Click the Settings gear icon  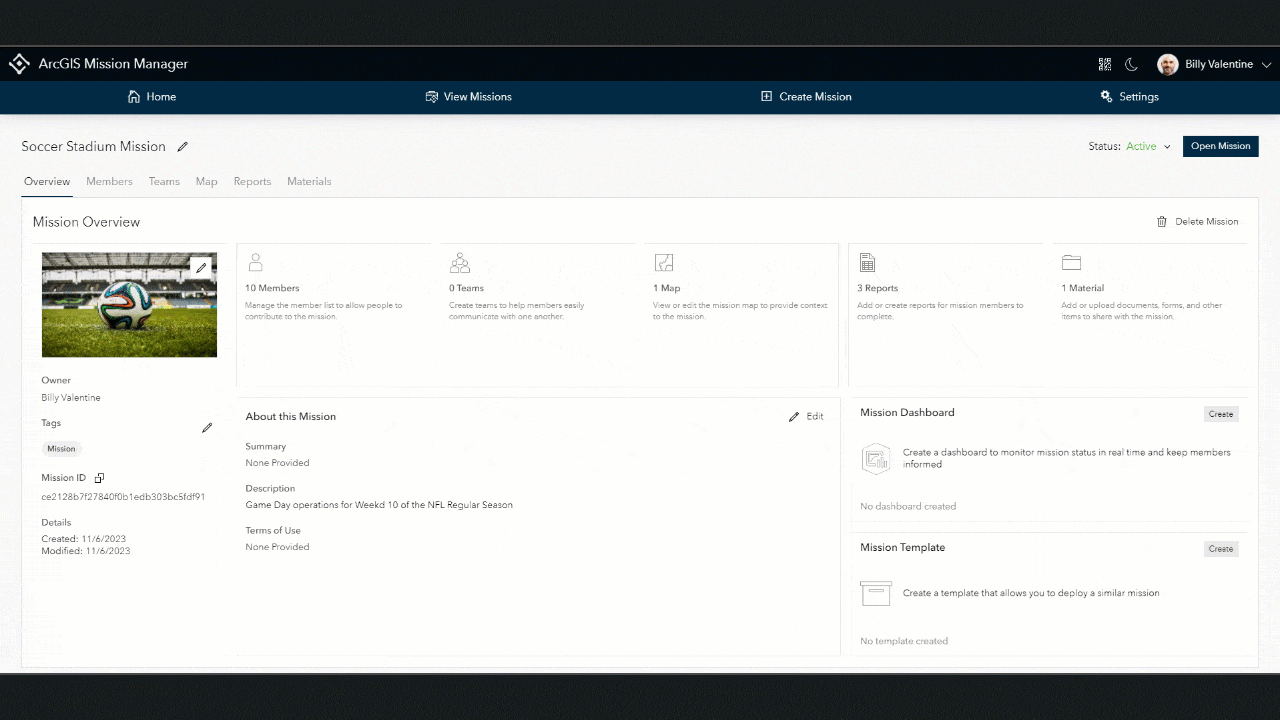(x=1106, y=97)
